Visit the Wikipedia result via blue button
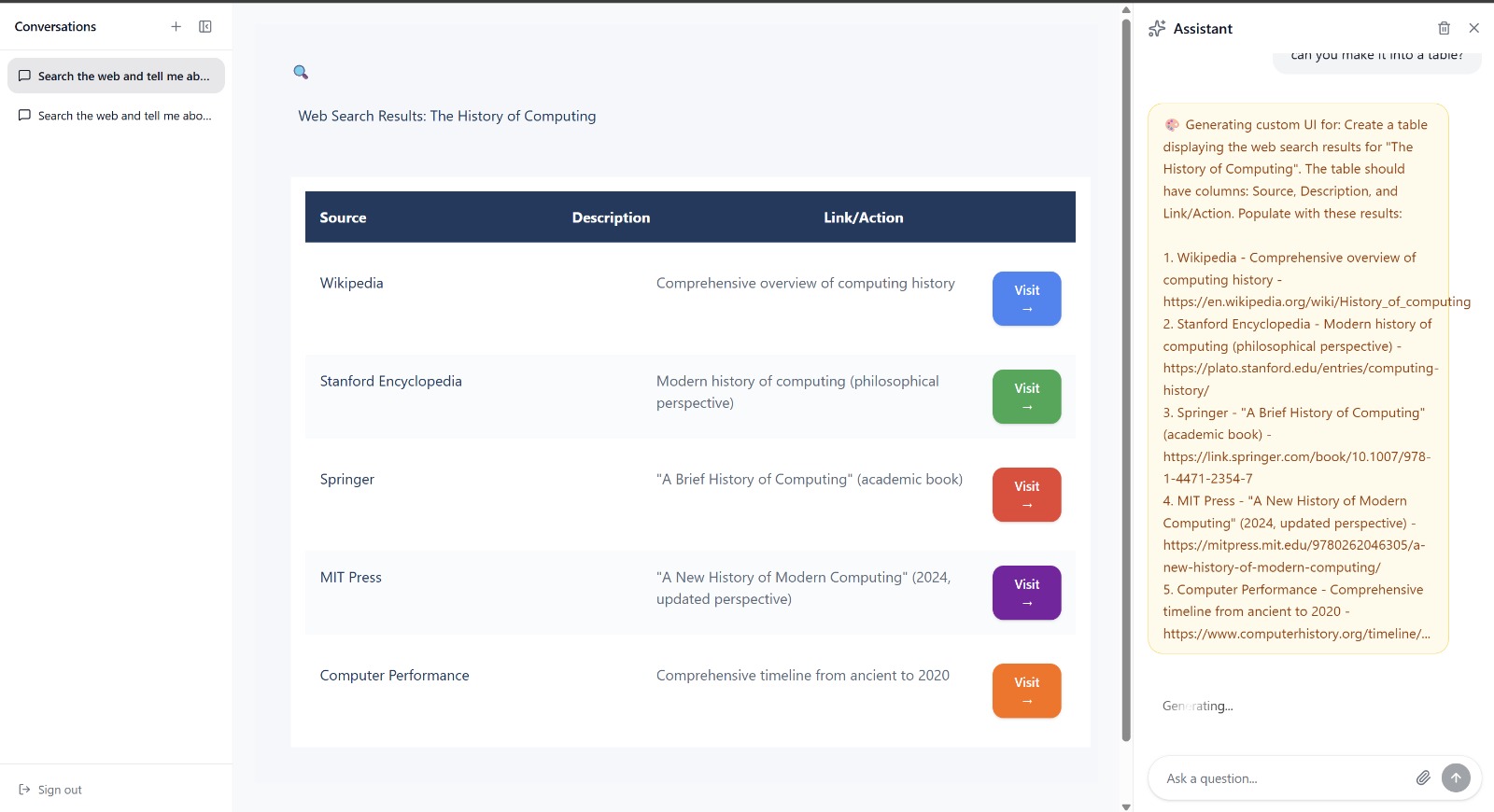This screenshot has height=812, width=1494. (1026, 299)
